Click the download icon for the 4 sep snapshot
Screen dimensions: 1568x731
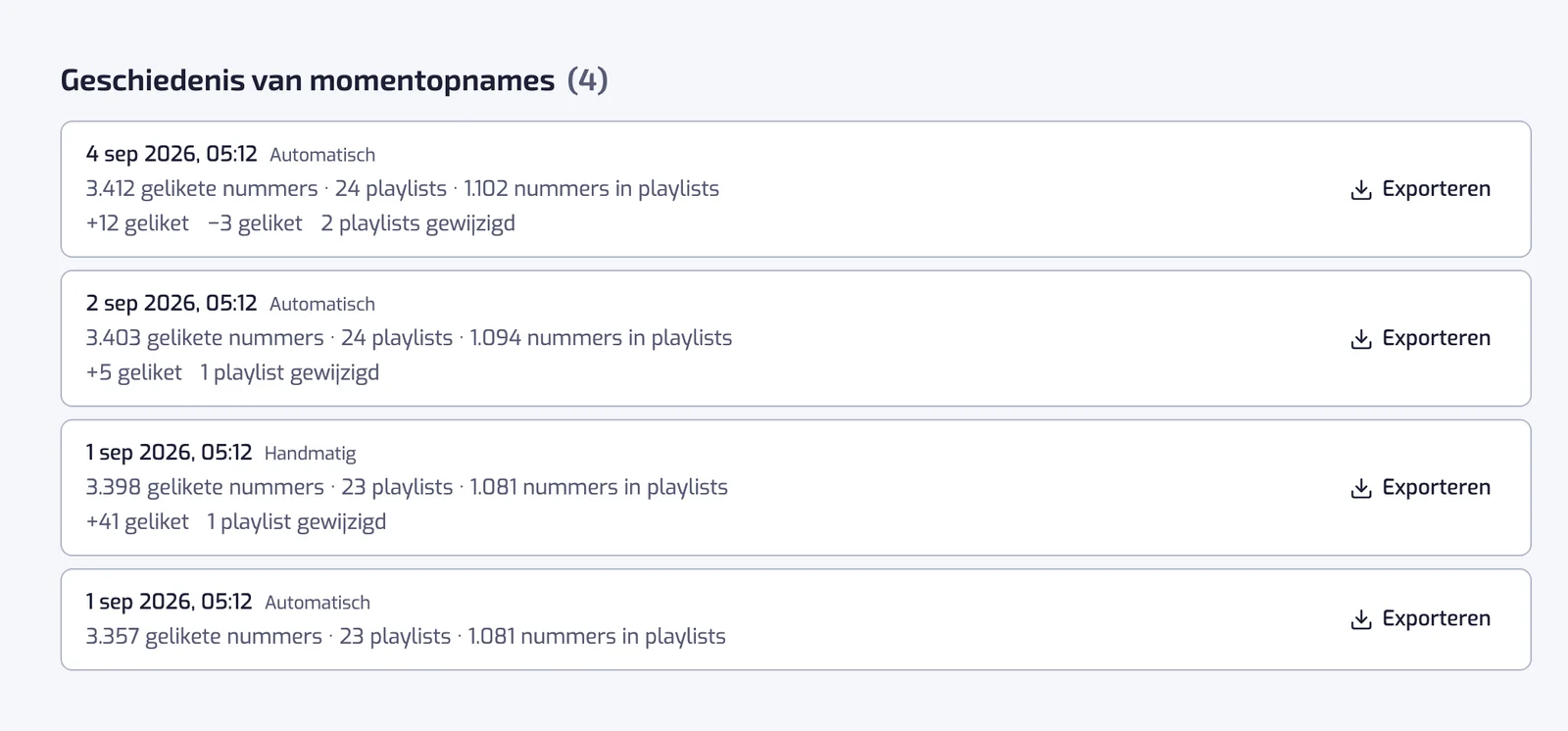(1360, 190)
